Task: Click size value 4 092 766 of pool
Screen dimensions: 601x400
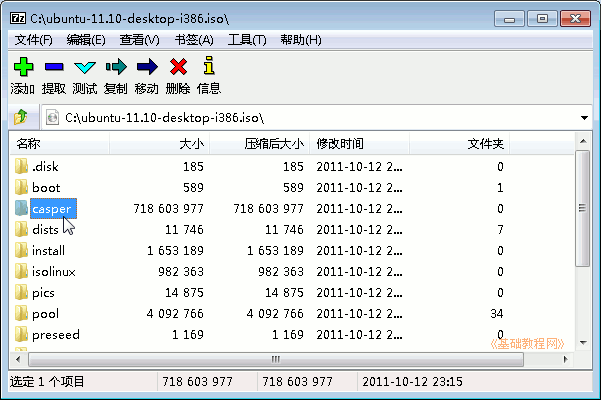Action: coord(175,314)
